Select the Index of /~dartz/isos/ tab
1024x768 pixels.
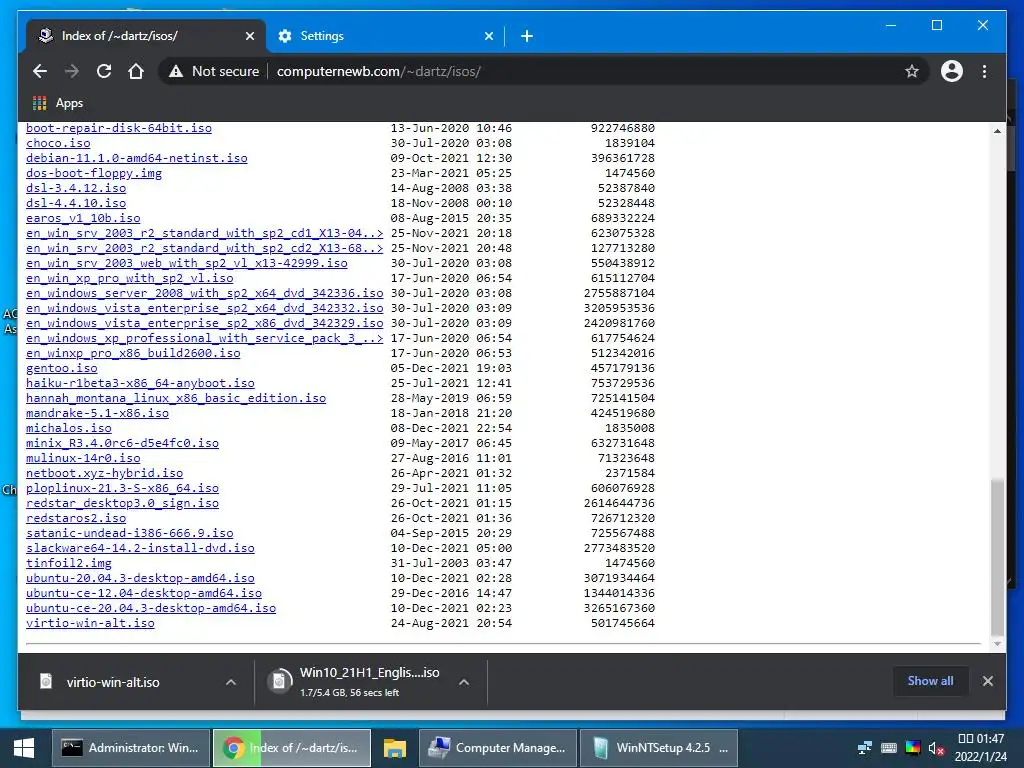point(146,36)
